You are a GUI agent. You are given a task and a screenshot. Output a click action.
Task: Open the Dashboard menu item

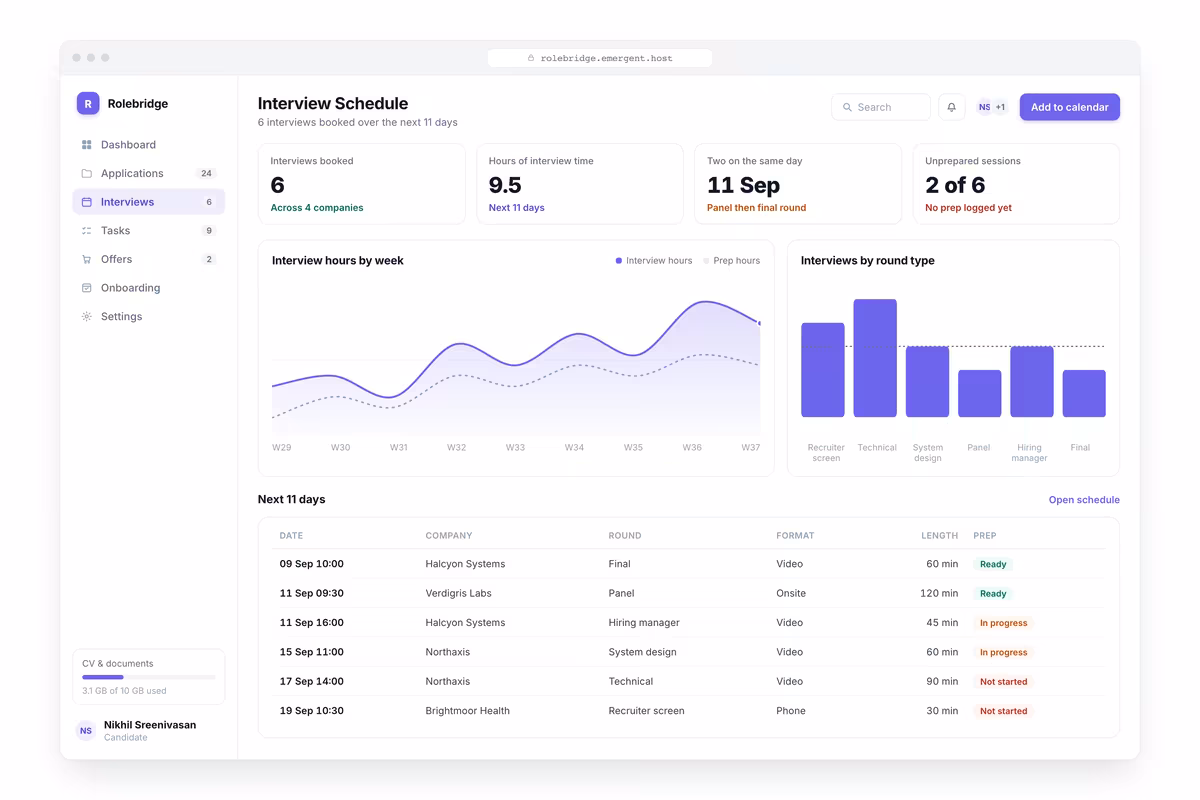[148, 145]
